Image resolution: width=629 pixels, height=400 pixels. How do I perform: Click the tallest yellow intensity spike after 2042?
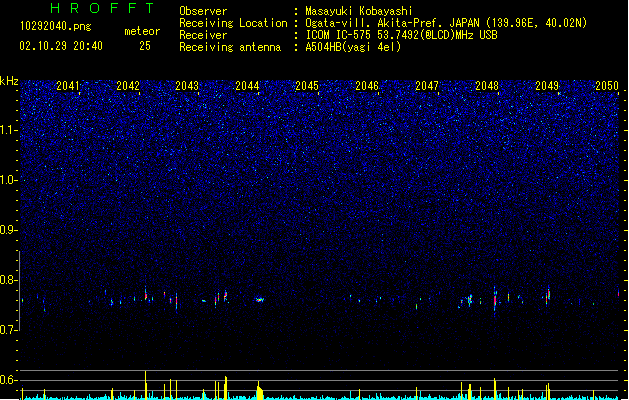pos(146,385)
